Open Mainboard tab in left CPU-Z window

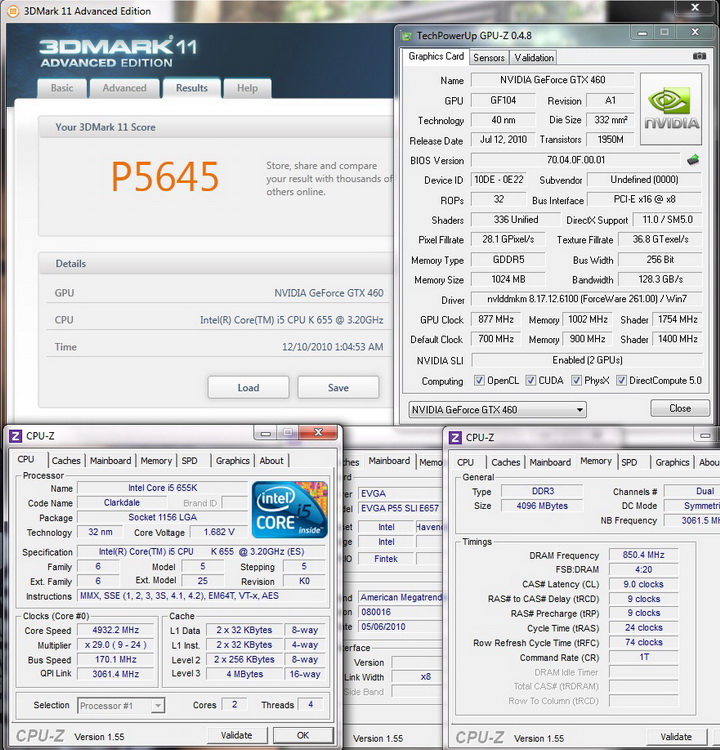(x=111, y=461)
